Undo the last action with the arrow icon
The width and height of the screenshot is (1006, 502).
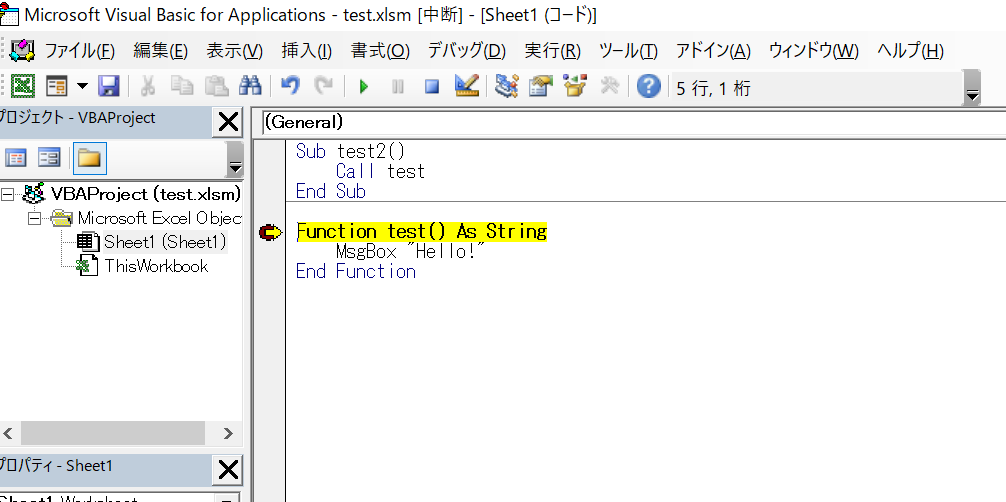291,85
